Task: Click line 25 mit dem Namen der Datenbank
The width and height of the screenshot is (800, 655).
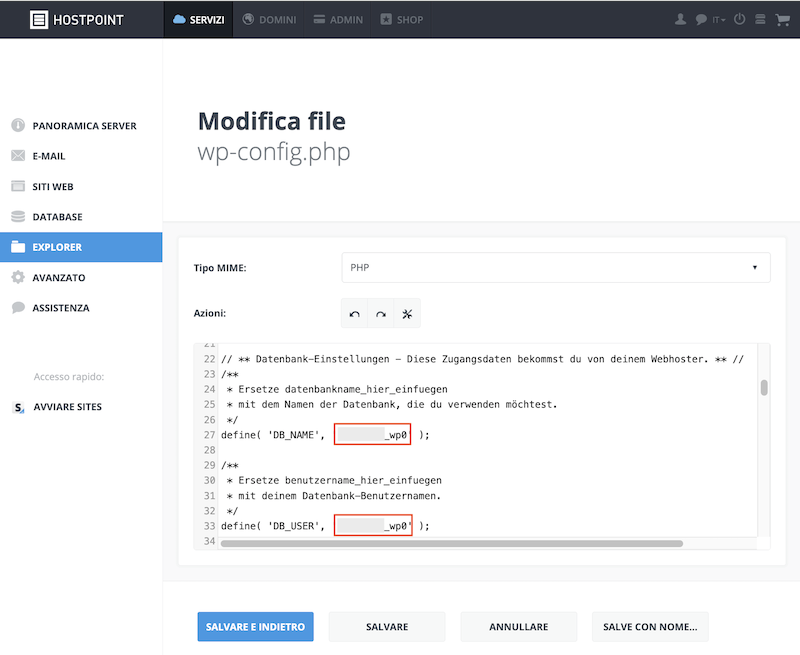Action: tap(391, 405)
